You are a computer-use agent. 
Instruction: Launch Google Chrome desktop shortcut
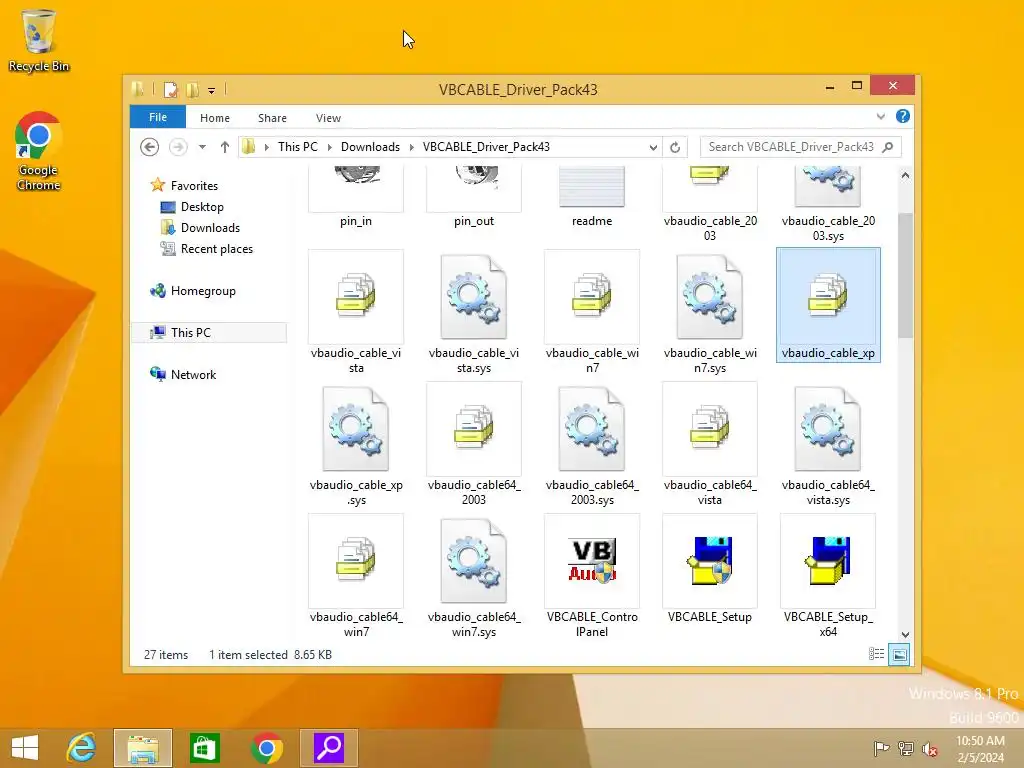[x=38, y=151]
